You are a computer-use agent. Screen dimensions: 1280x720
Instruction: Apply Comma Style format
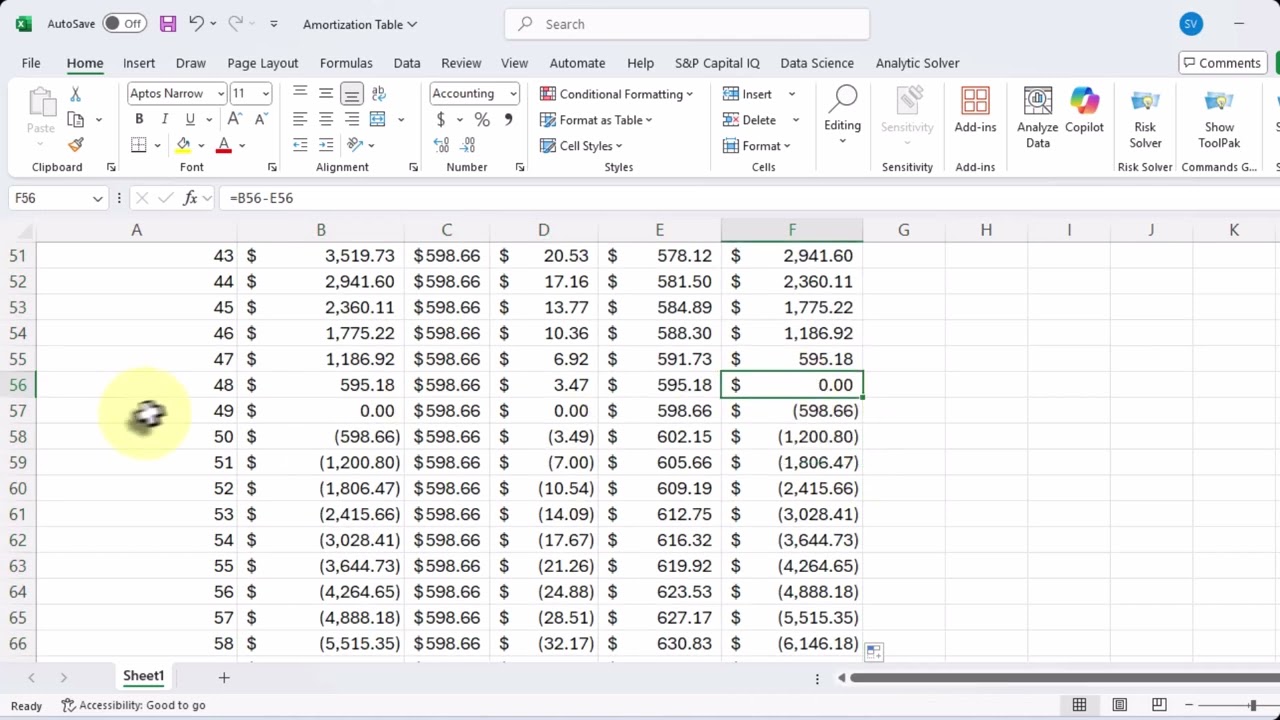click(508, 119)
